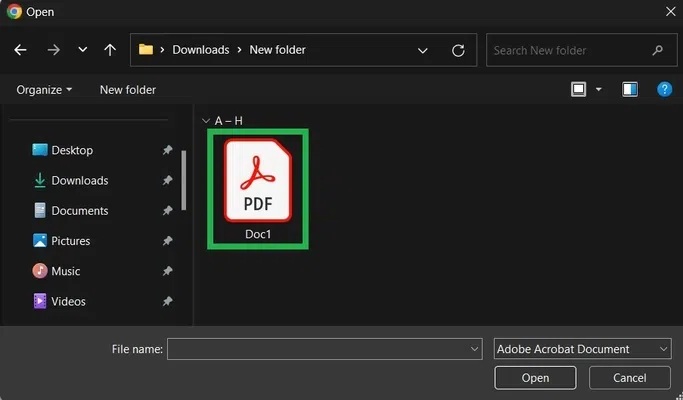
Task: Expand the File name dropdown arrow
Action: [x=474, y=349]
